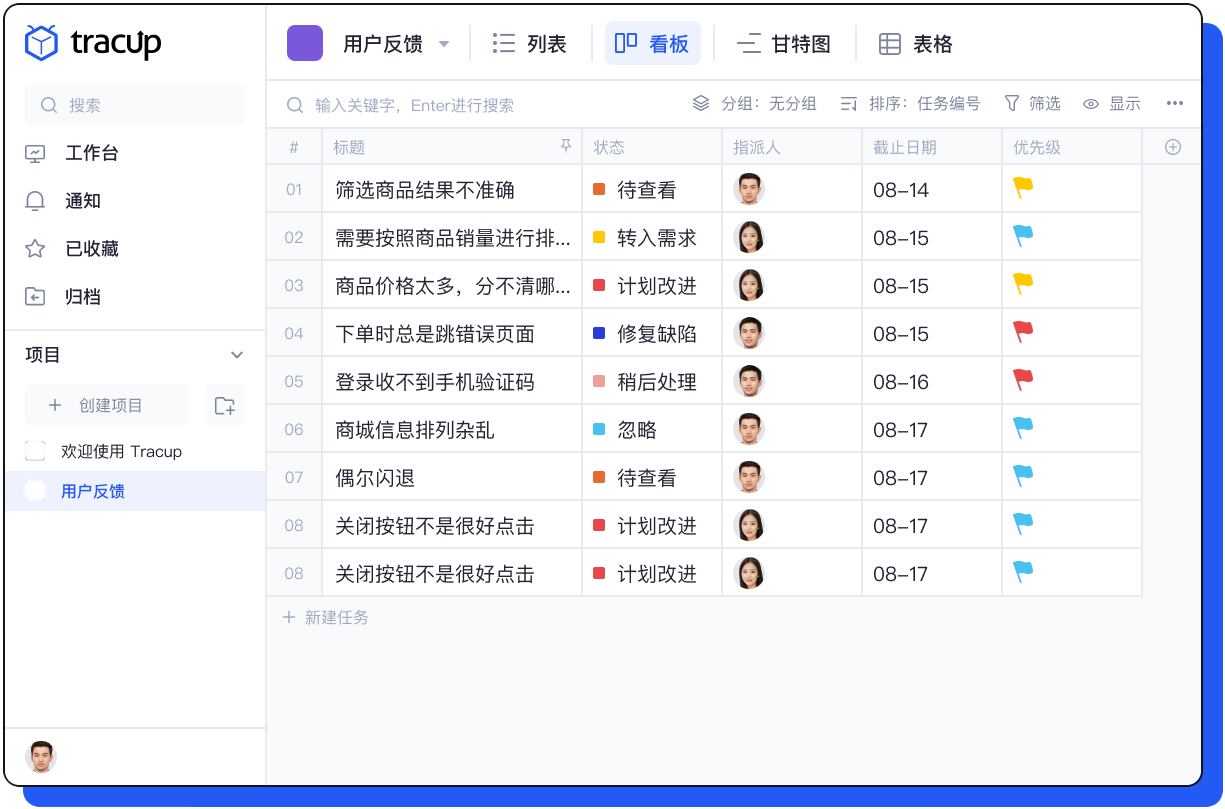Click the Tracup logo icon
1225x809 pixels.
coord(42,43)
